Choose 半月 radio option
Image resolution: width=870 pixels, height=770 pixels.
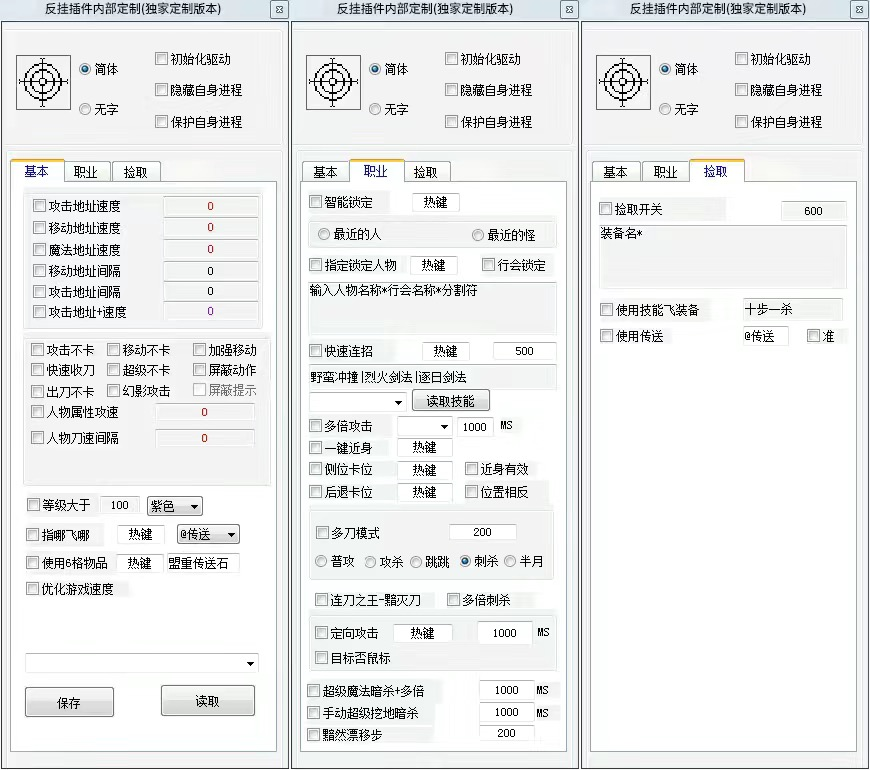point(510,561)
